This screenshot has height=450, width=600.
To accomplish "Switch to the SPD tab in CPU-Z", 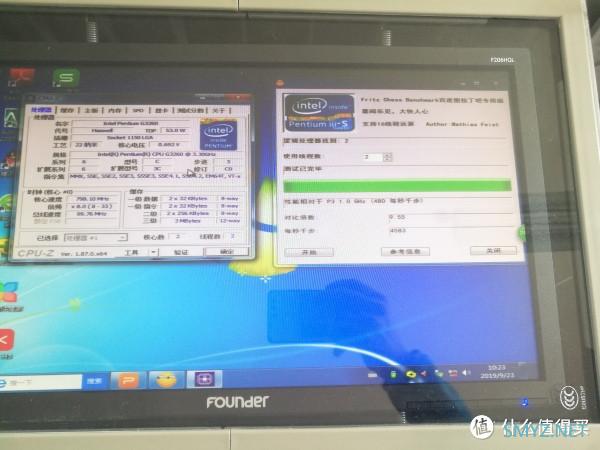I will (138, 111).
